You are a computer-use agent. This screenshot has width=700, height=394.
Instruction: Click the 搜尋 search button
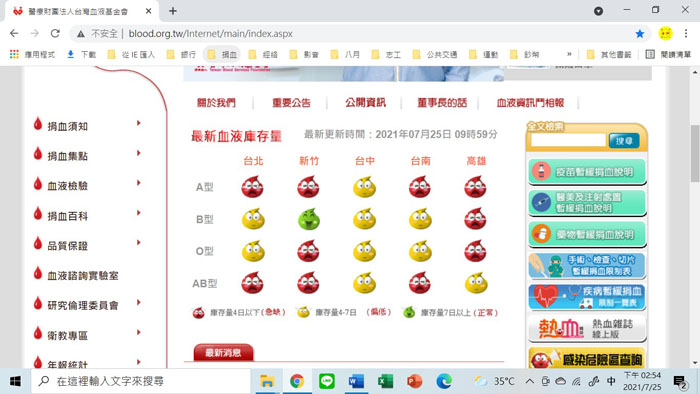(x=624, y=141)
